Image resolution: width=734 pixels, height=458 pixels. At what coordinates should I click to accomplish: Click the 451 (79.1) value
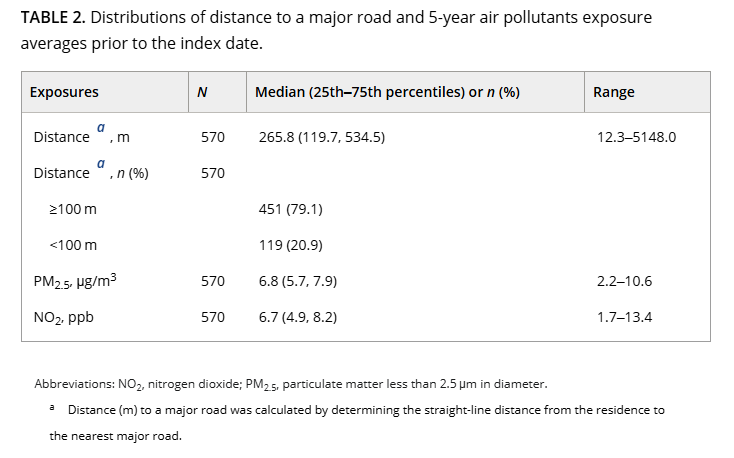[291, 209]
